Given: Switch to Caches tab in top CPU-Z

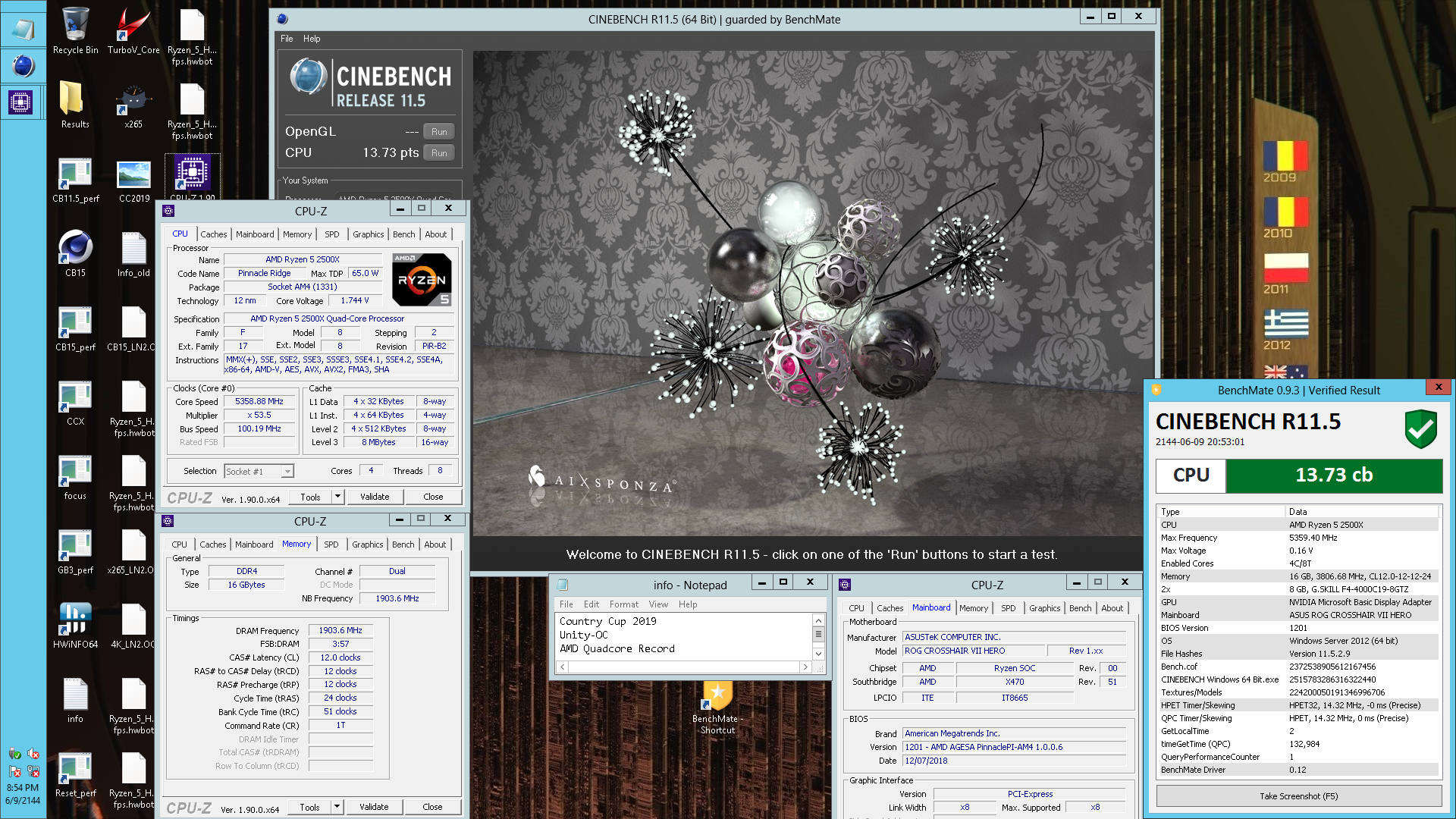Looking at the screenshot, I should click(x=214, y=234).
